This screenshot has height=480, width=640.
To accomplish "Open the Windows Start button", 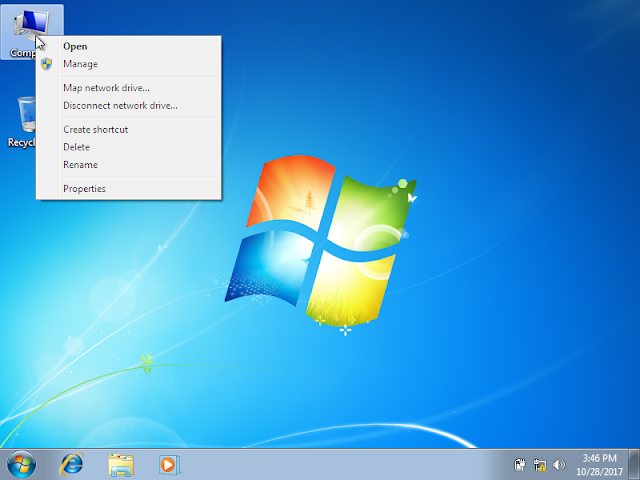I will (x=21, y=464).
